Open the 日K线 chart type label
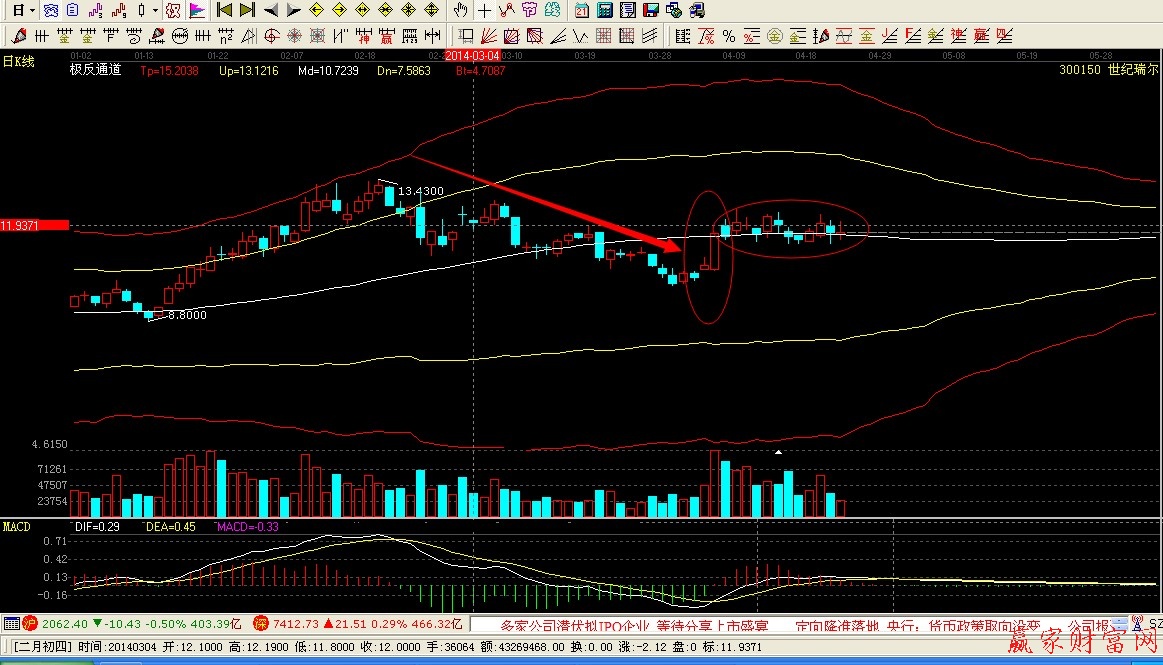The height and width of the screenshot is (665, 1163). tap(18, 62)
